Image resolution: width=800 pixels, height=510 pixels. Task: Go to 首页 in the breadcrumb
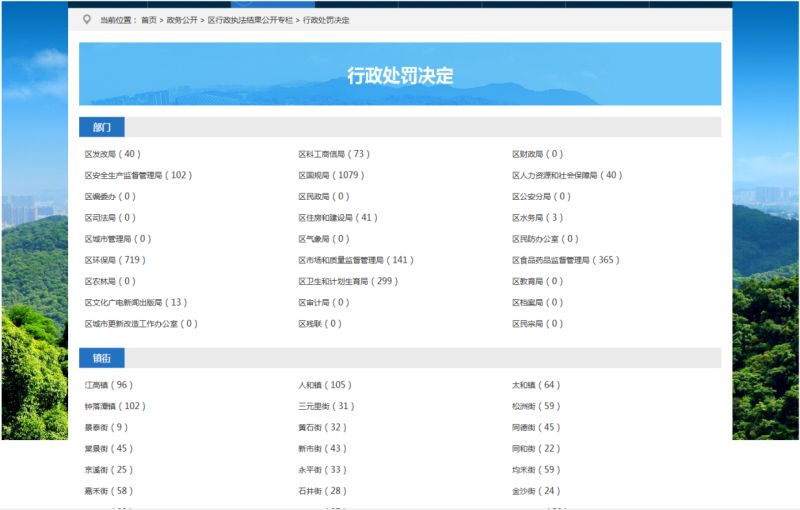pyautogui.click(x=148, y=20)
